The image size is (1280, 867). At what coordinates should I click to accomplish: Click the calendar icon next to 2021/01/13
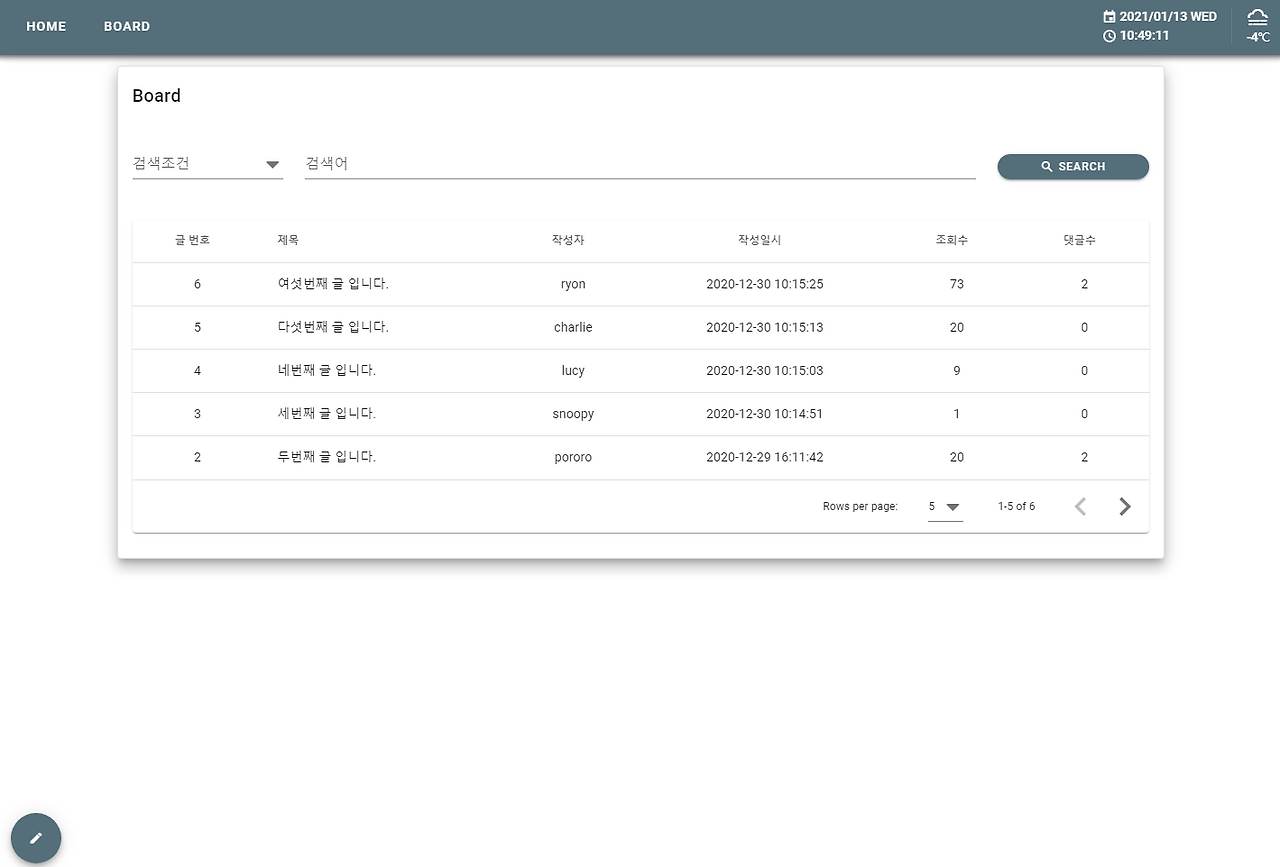point(1109,16)
